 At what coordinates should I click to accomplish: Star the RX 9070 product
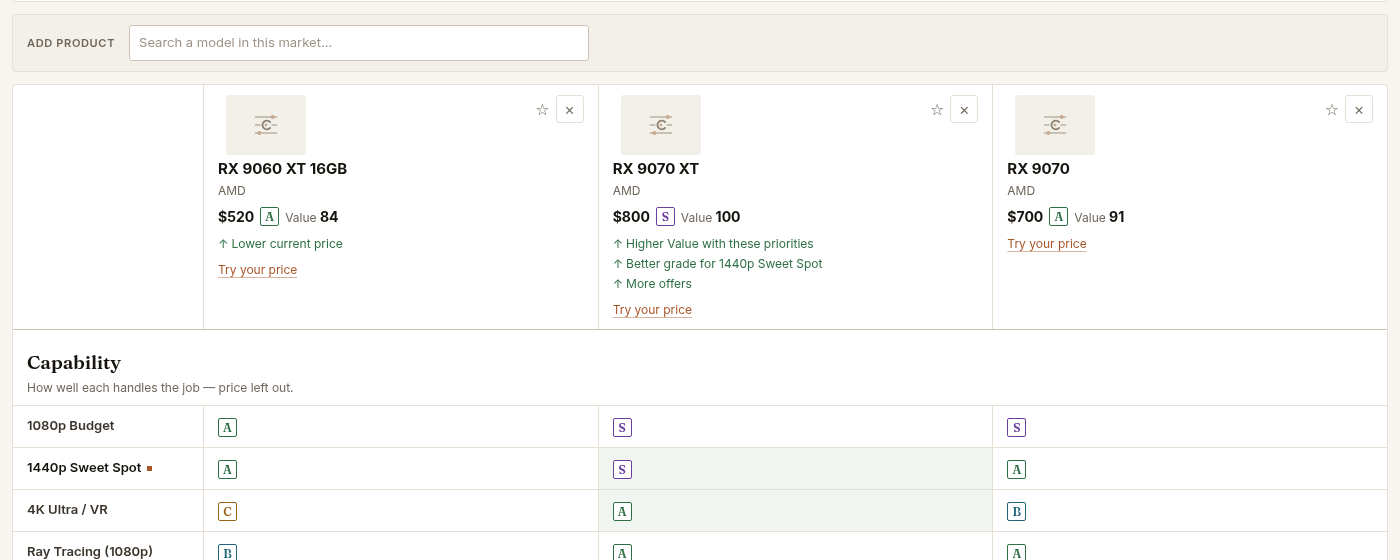pyautogui.click(x=1332, y=110)
